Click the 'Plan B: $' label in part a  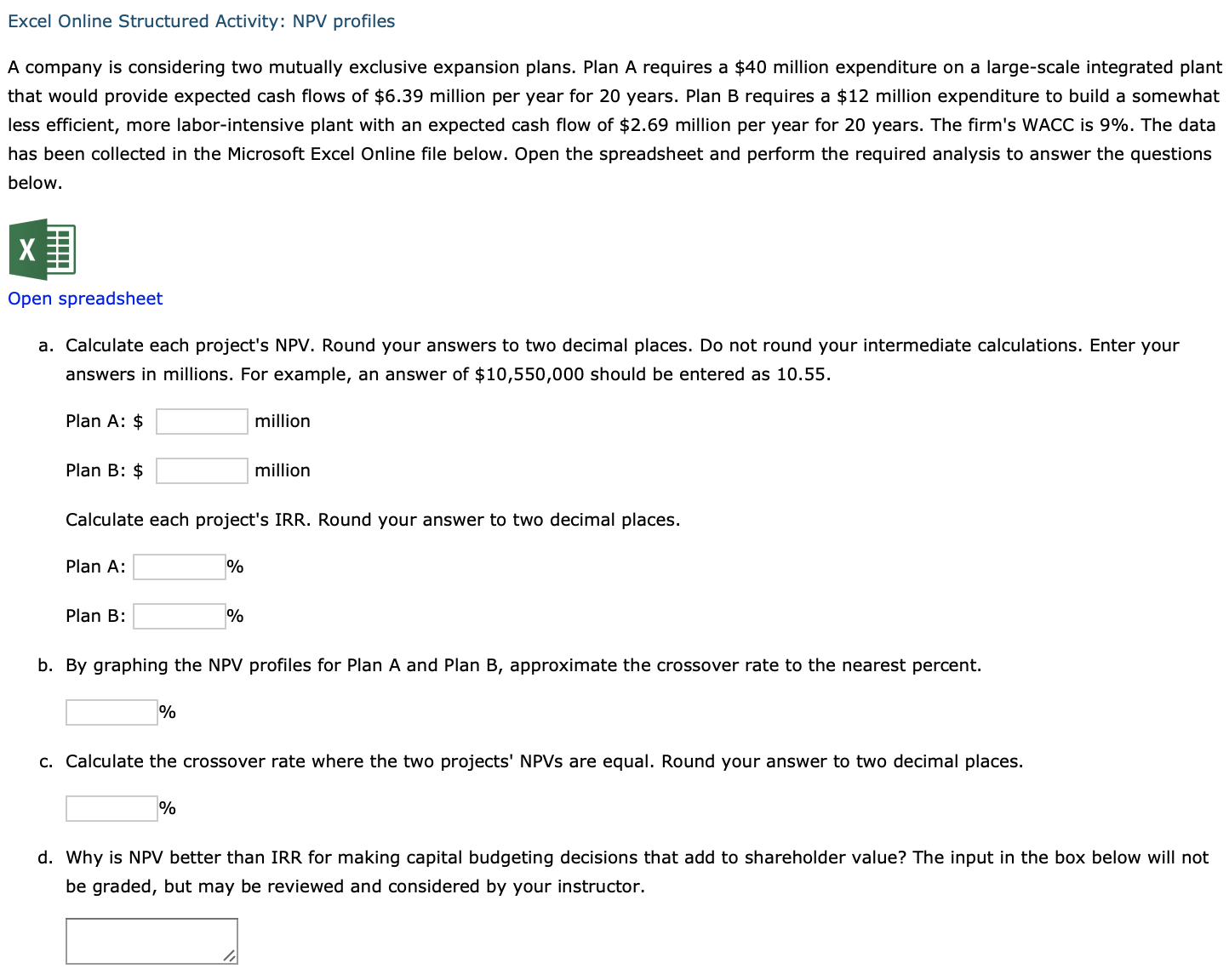click(x=103, y=470)
